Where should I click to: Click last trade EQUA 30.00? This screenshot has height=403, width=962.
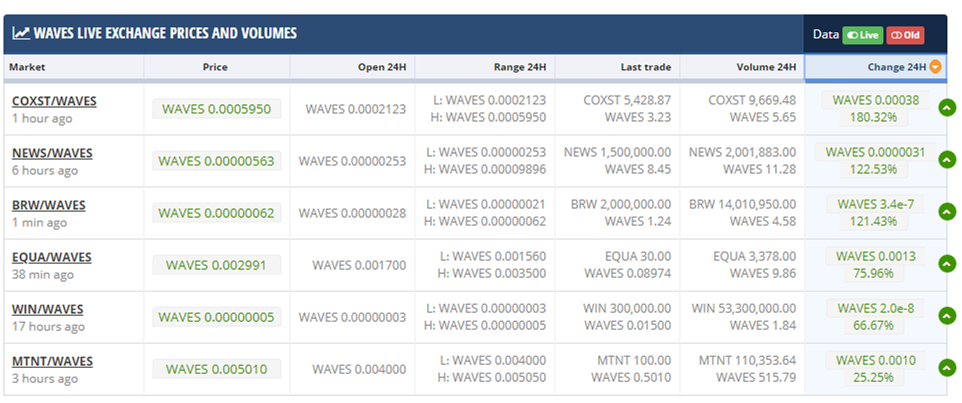pyautogui.click(x=638, y=256)
